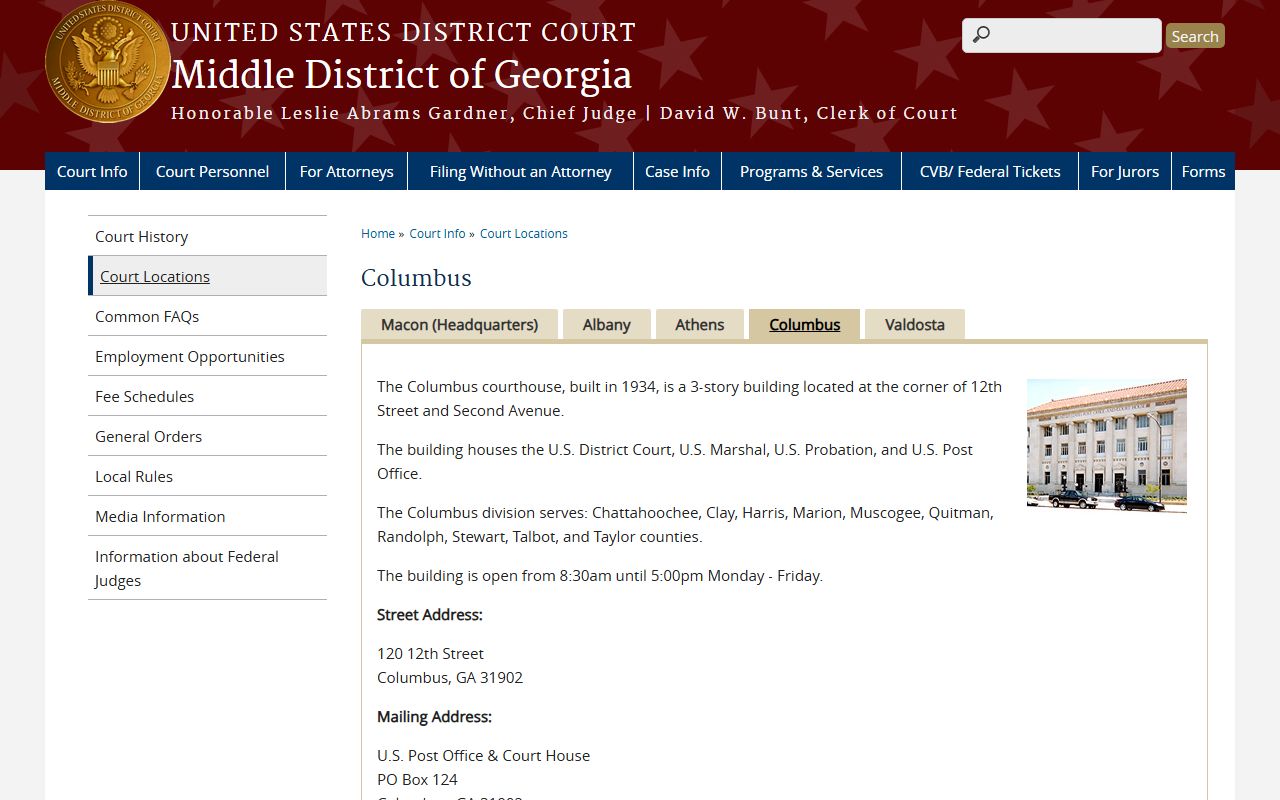
Task: Open the Court Personnel menu
Action: coord(212,171)
